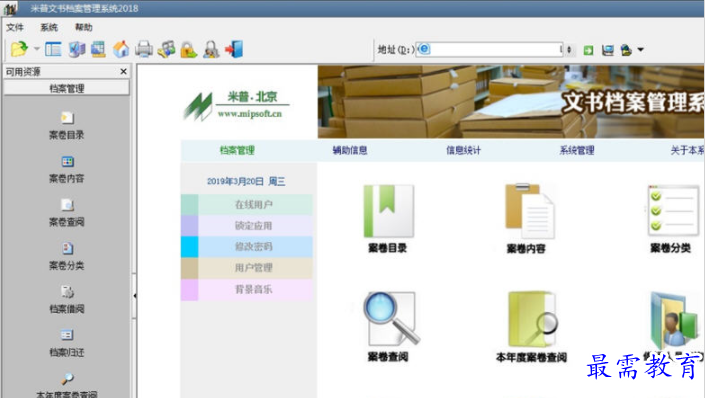
Task: Switch to the 辅助信息 tab
Action: pyautogui.click(x=350, y=150)
